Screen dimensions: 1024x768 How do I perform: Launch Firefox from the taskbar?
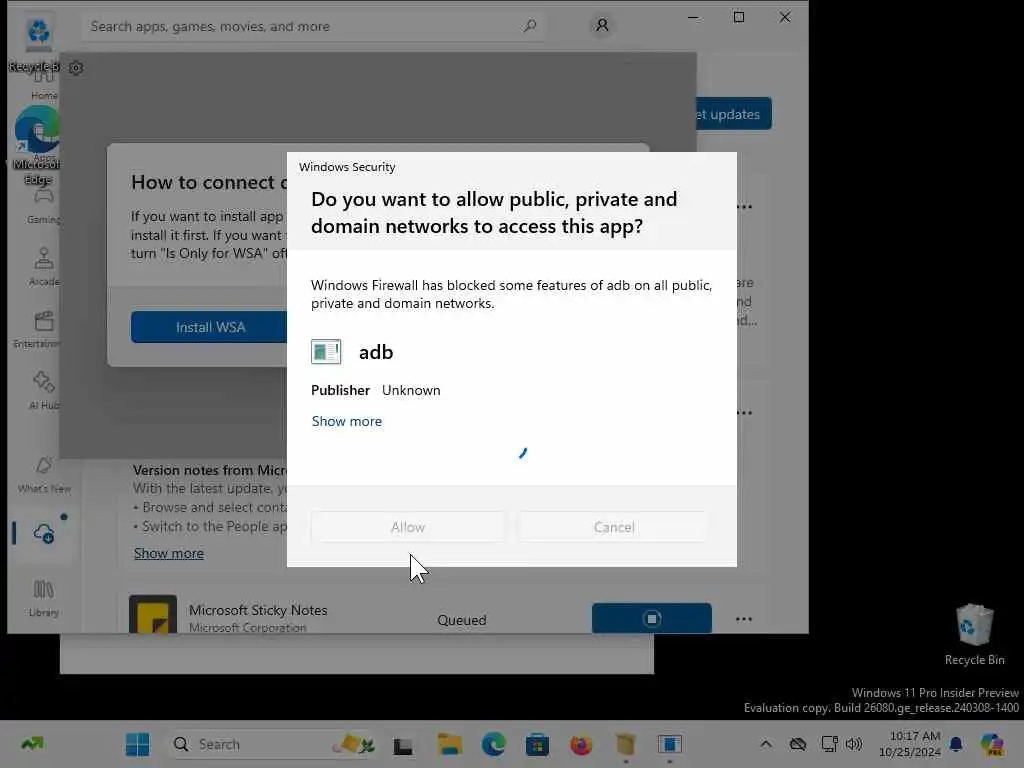pyautogui.click(x=581, y=744)
